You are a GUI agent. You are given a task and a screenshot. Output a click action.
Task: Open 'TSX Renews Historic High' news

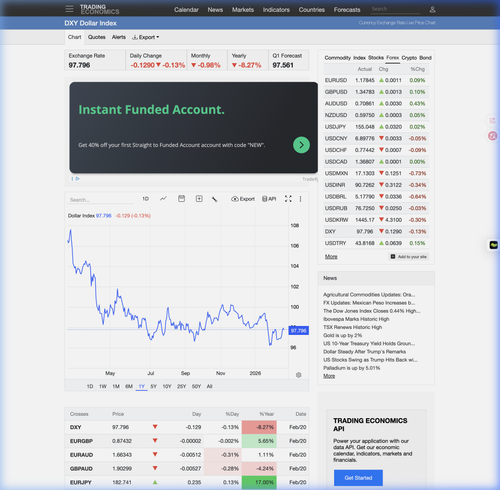(x=352, y=327)
